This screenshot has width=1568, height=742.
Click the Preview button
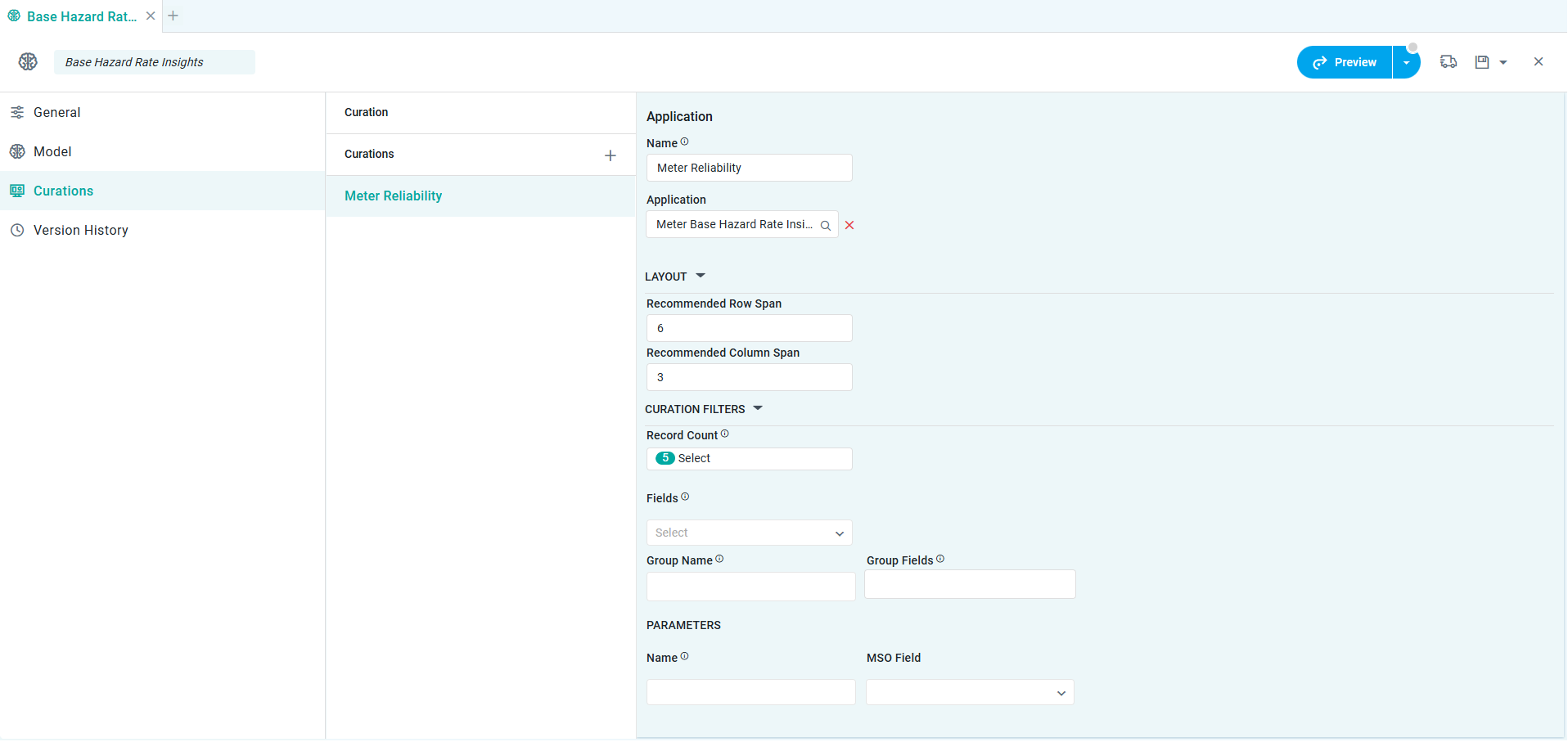(x=1345, y=63)
